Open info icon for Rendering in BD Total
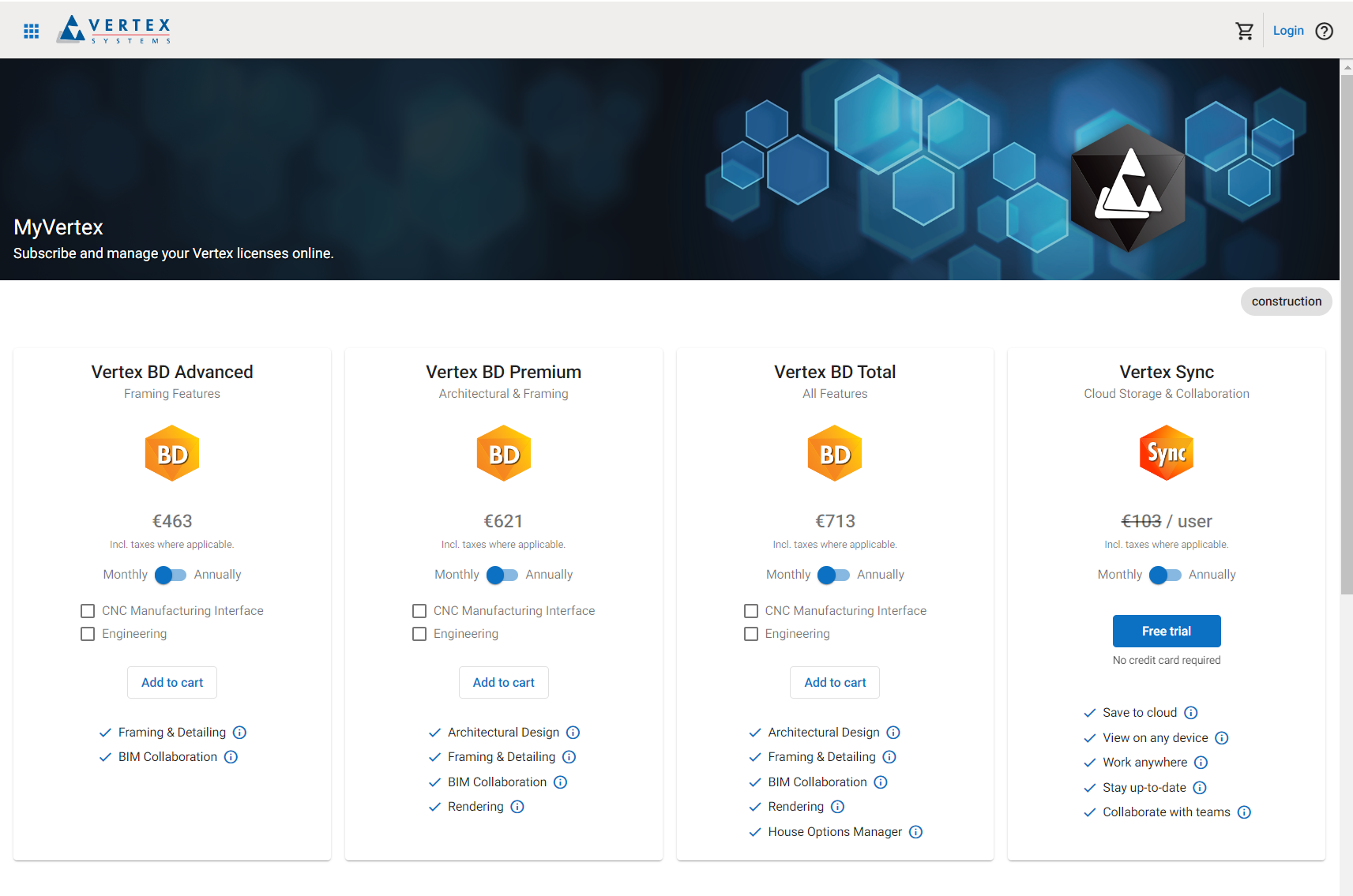This screenshot has width=1353, height=896. (837, 807)
